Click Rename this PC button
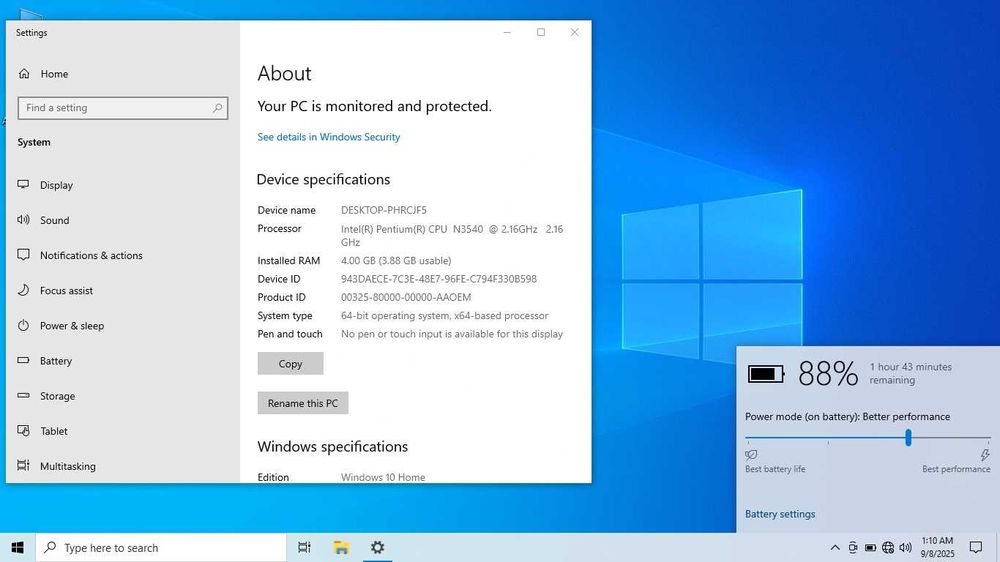This screenshot has height=562, width=1000. [303, 403]
